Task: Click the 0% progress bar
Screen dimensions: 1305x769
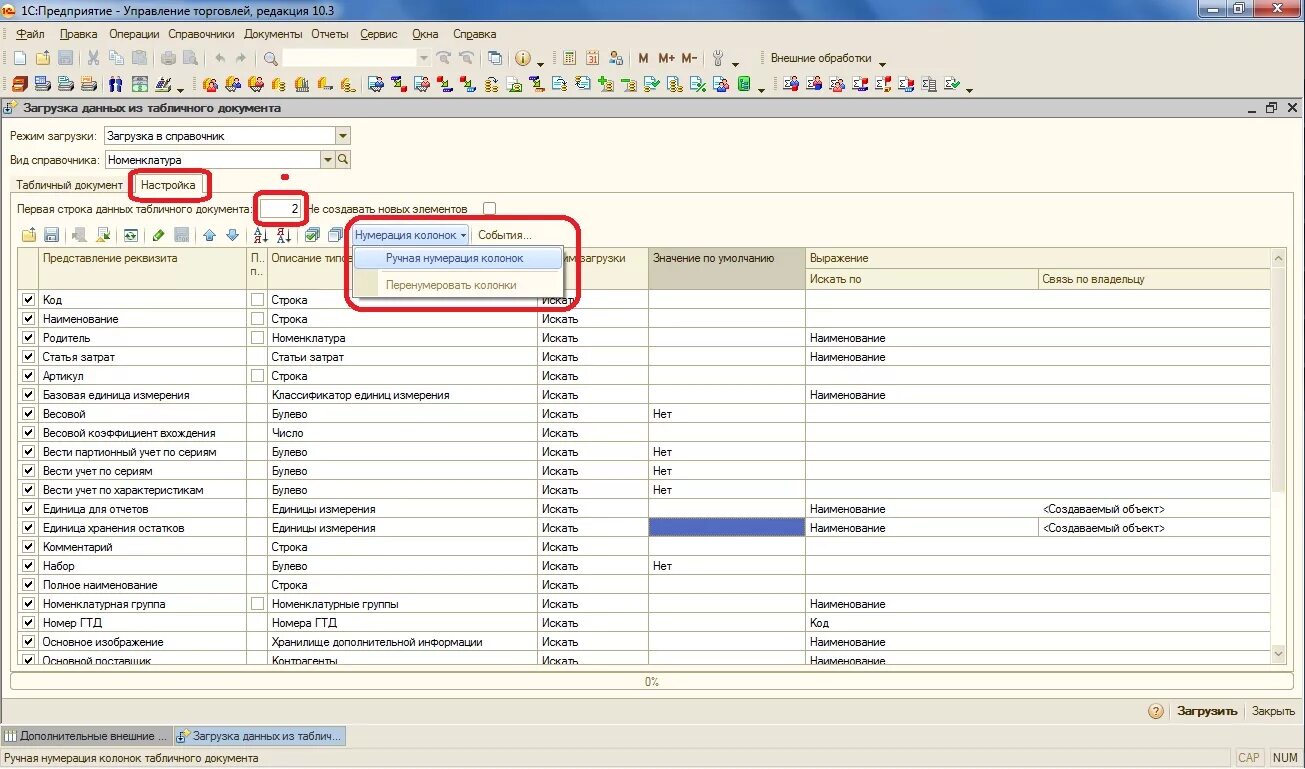Action: click(652, 681)
